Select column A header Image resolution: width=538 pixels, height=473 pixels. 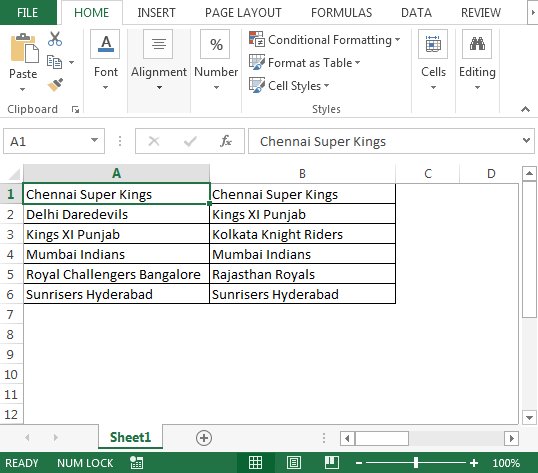point(116,174)
